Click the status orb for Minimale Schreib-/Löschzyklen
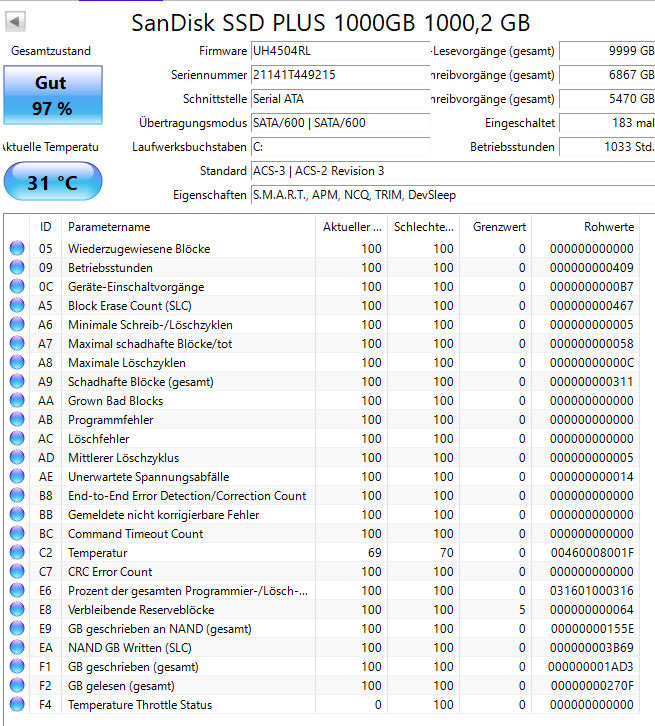This screenshot has width=655, height=726. click(17, 325)
